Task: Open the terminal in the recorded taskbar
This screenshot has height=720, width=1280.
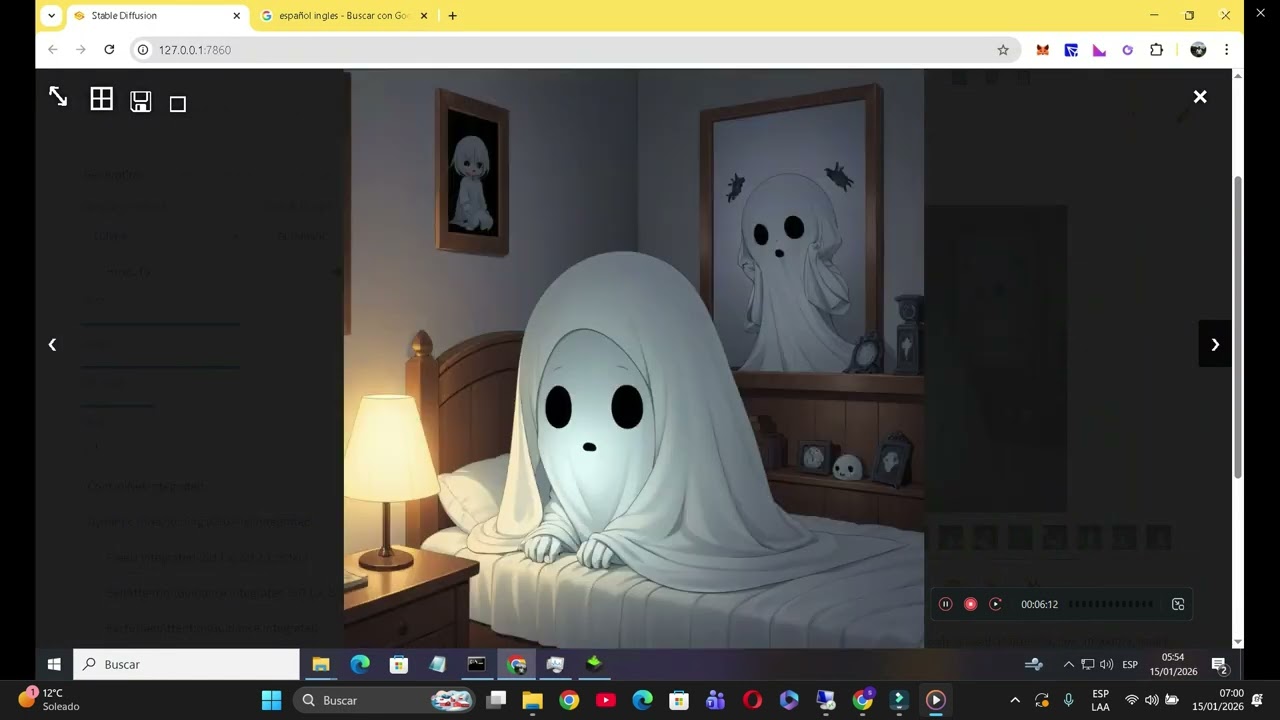Action: (477, 664)
